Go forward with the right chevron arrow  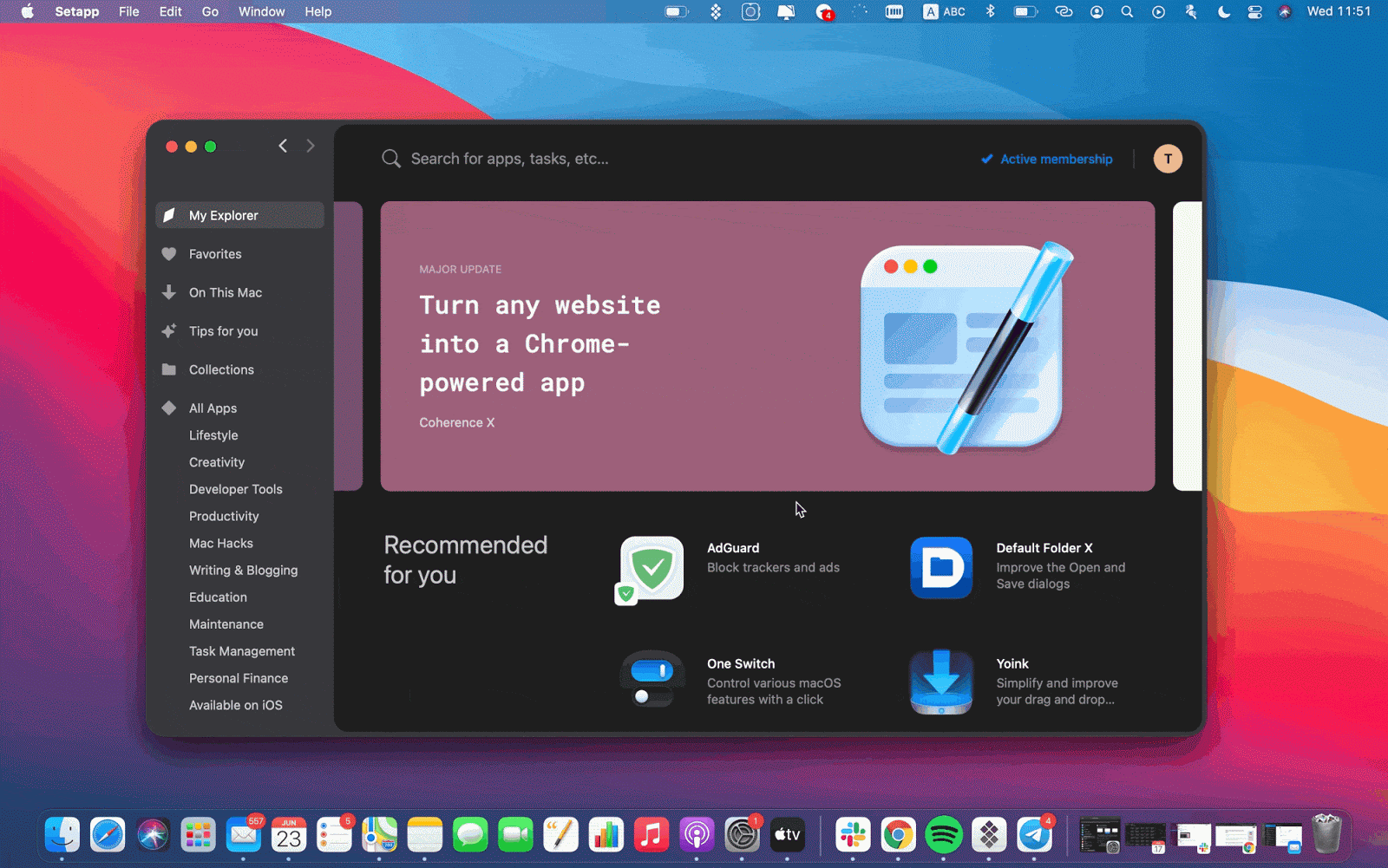(x=311, y=146)
